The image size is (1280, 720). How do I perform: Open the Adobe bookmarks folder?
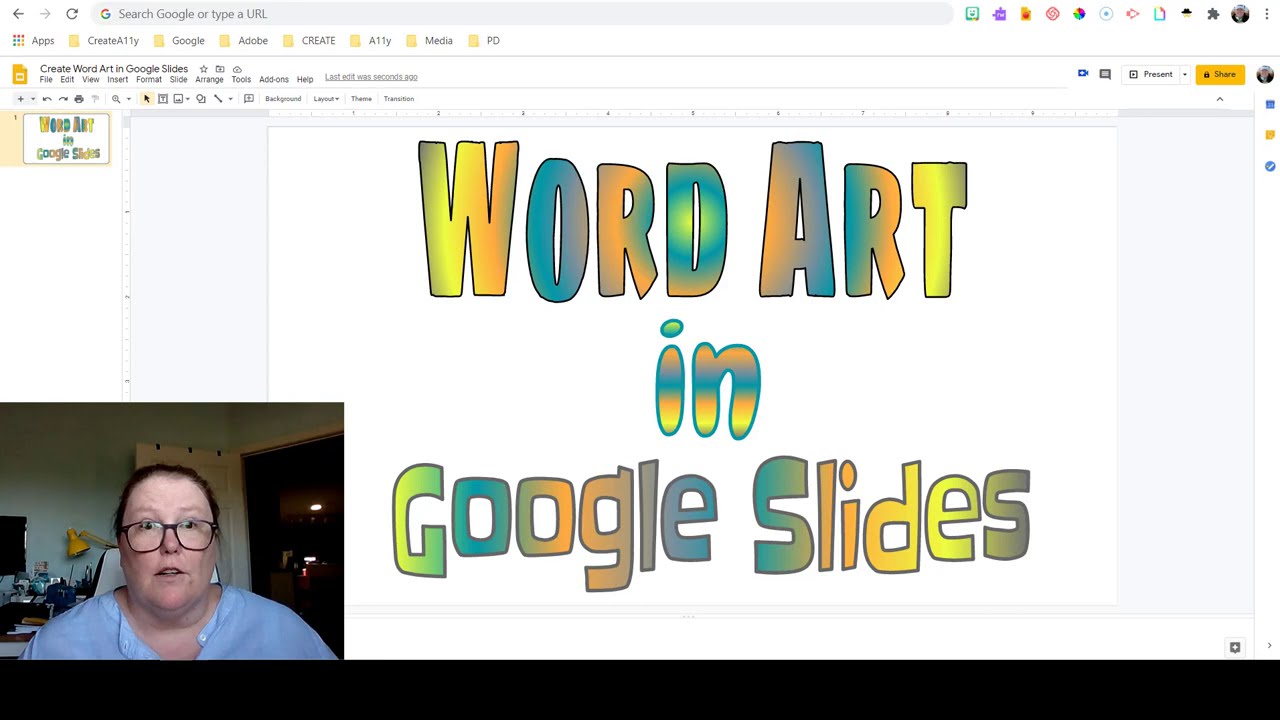coord(244,41)
